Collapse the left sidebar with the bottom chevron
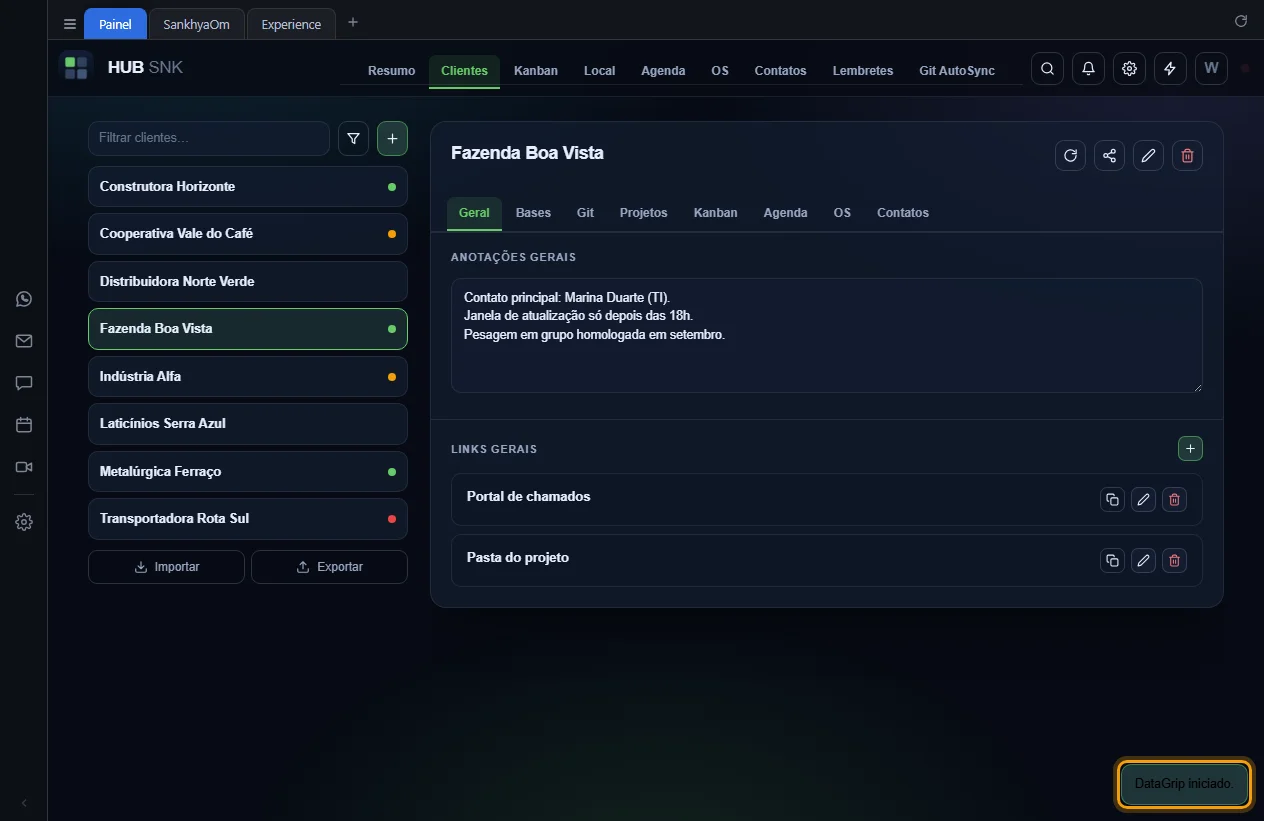The width and height of the screenshot is (1264, 821). [24, 803]
